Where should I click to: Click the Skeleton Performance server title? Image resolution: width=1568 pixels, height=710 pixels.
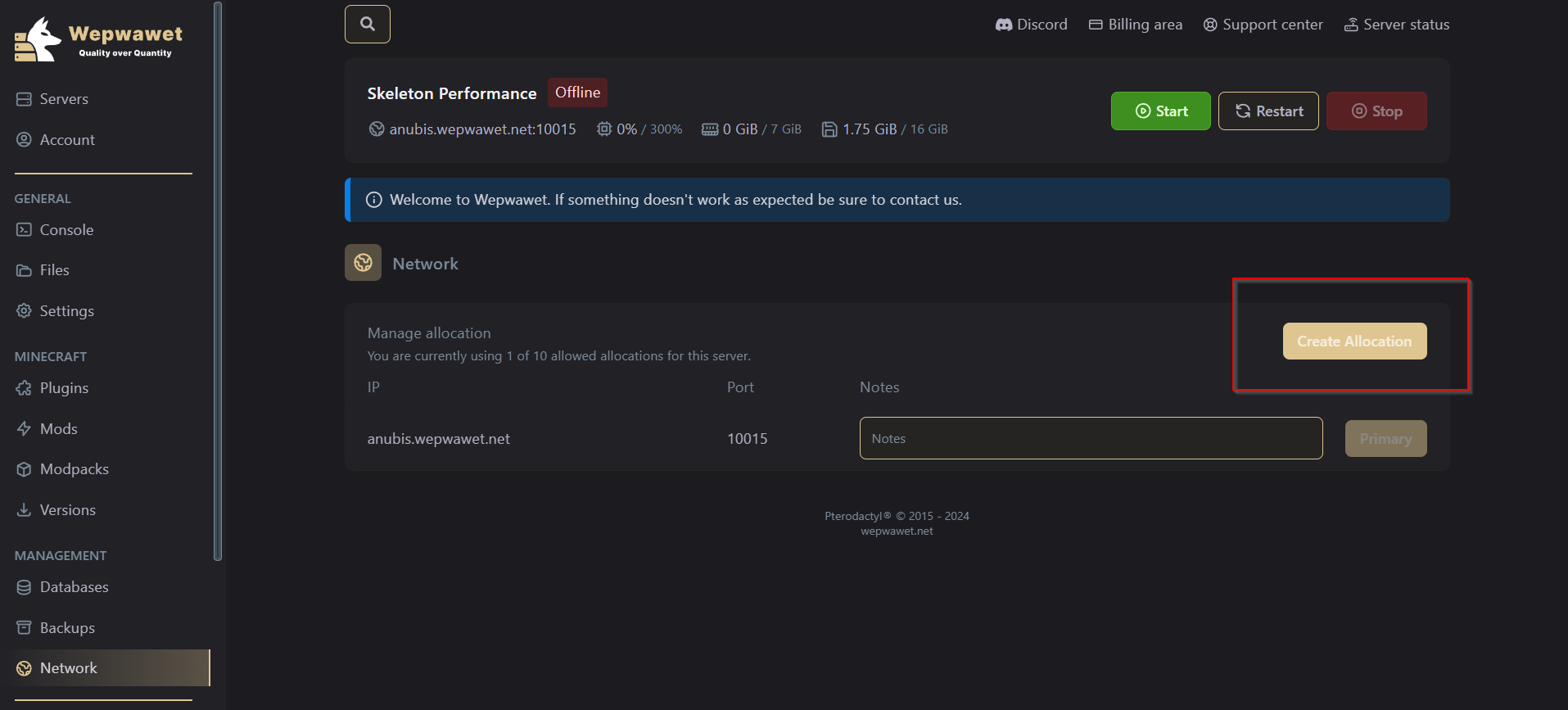point(452,93)
